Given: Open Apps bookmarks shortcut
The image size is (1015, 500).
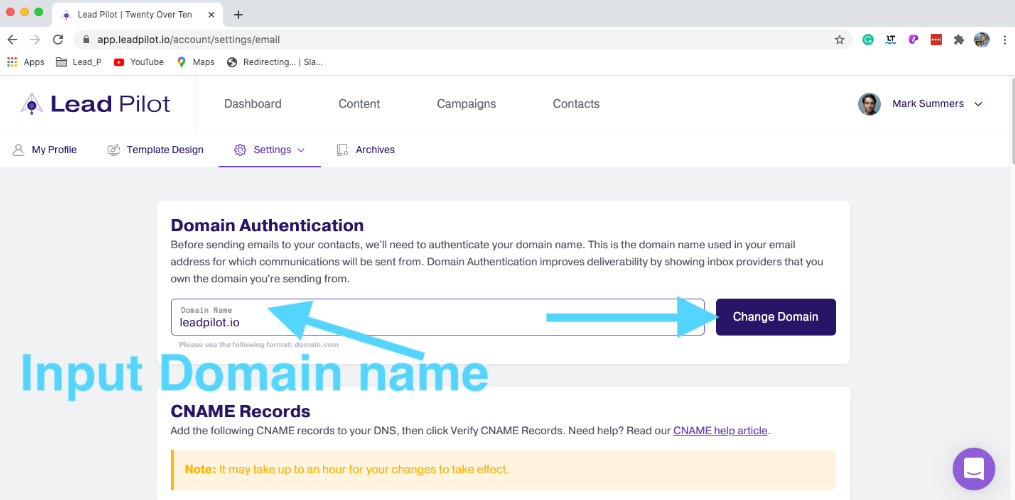Looking at the screenshot, I should (x=26, y=62).
